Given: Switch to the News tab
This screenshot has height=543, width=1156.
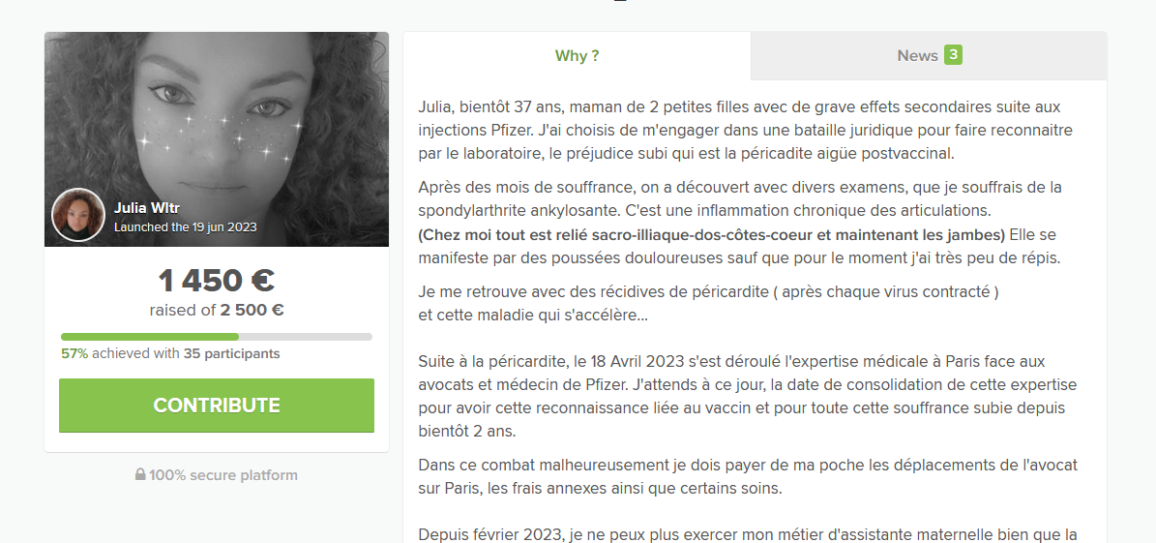Looking at the screenshot, I should click(929, 56).
